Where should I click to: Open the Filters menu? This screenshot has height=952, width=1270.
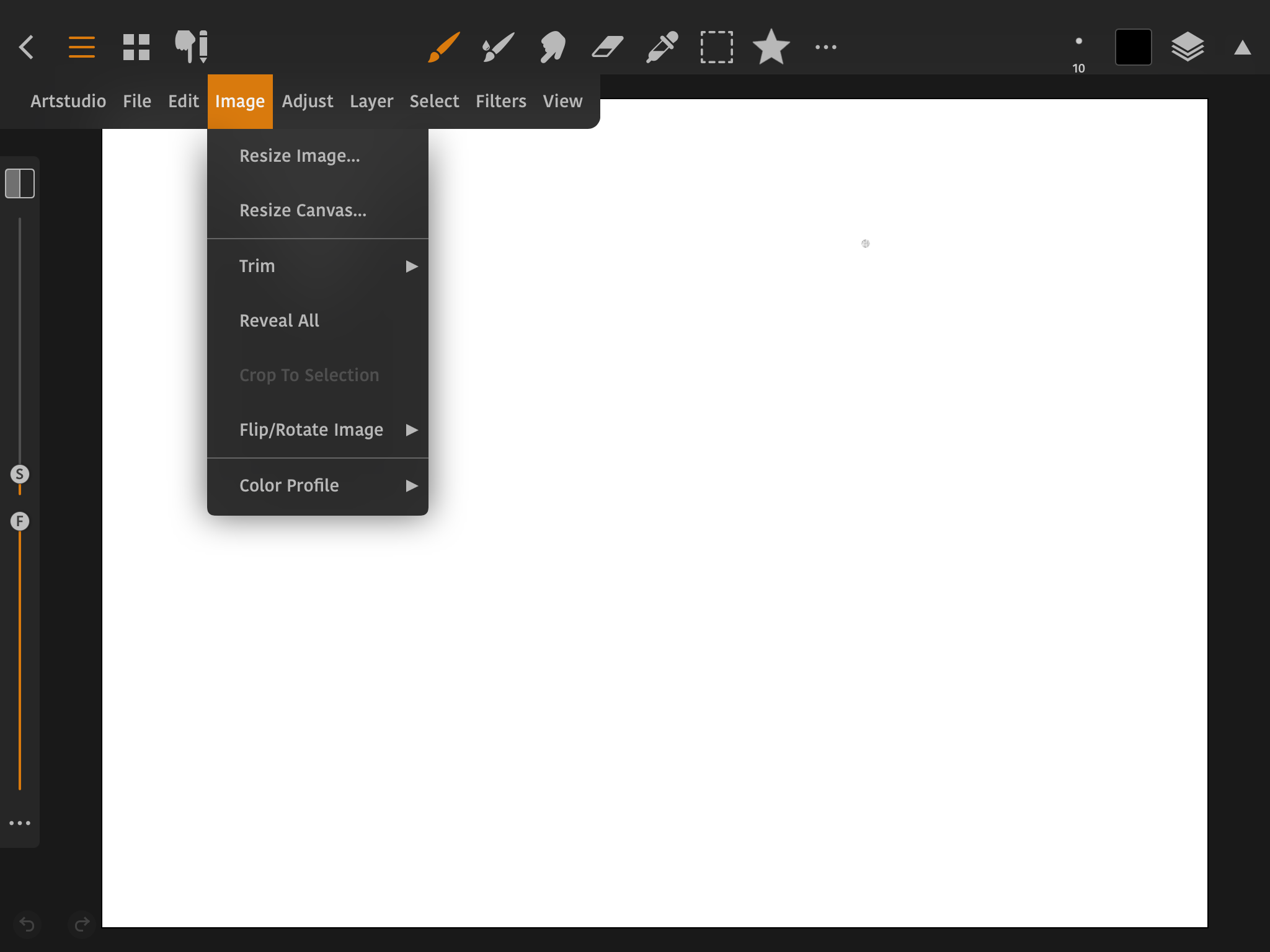tap(500, 102)
